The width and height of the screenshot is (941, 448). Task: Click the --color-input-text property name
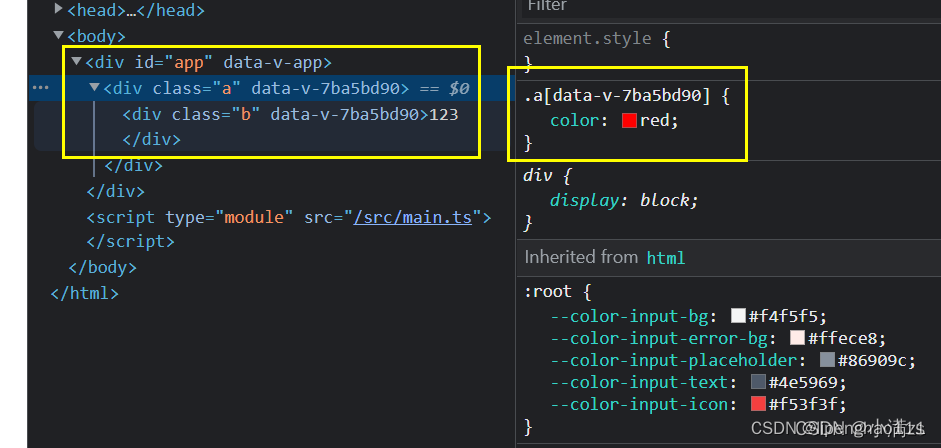tap(639, 382)
